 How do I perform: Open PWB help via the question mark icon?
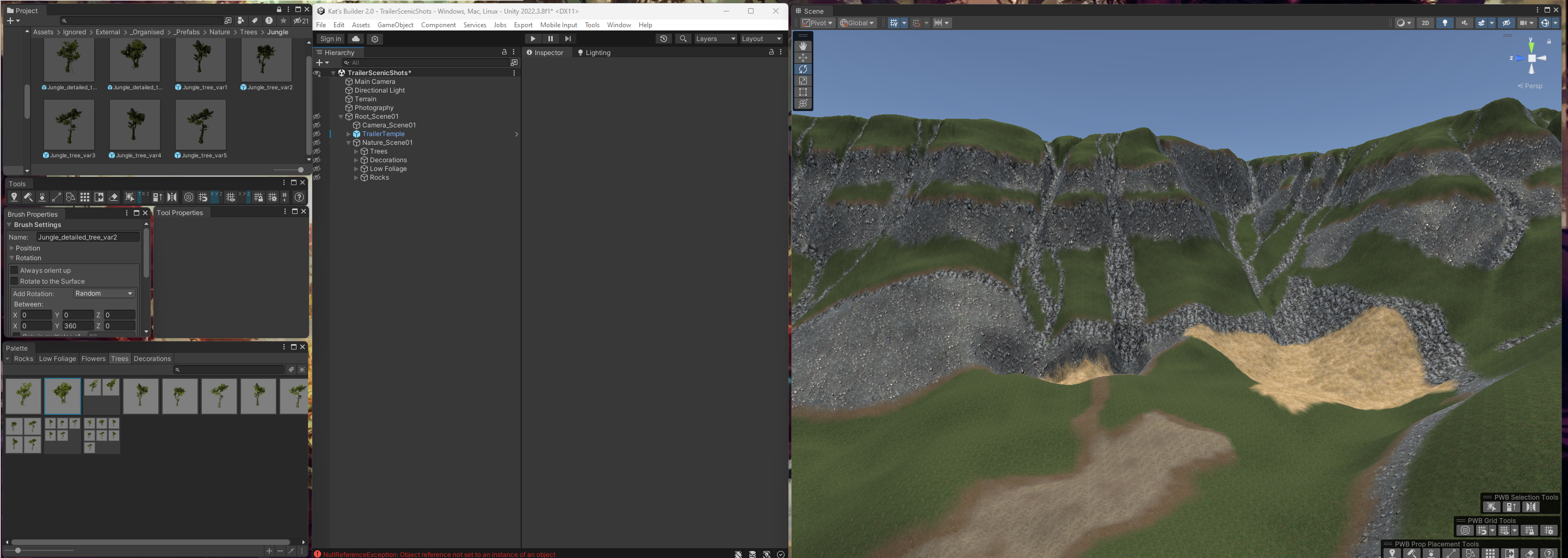tap(299, 197)
